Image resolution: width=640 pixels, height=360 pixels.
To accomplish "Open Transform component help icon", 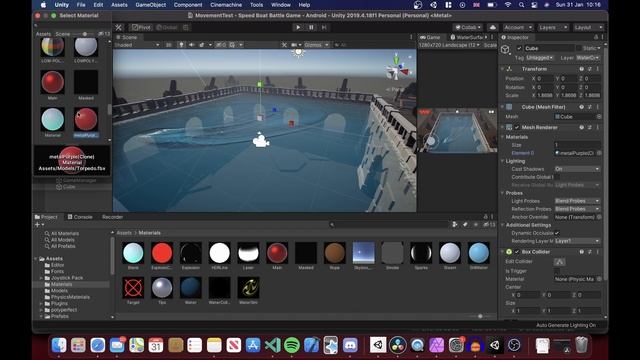I will pos(582,69).
